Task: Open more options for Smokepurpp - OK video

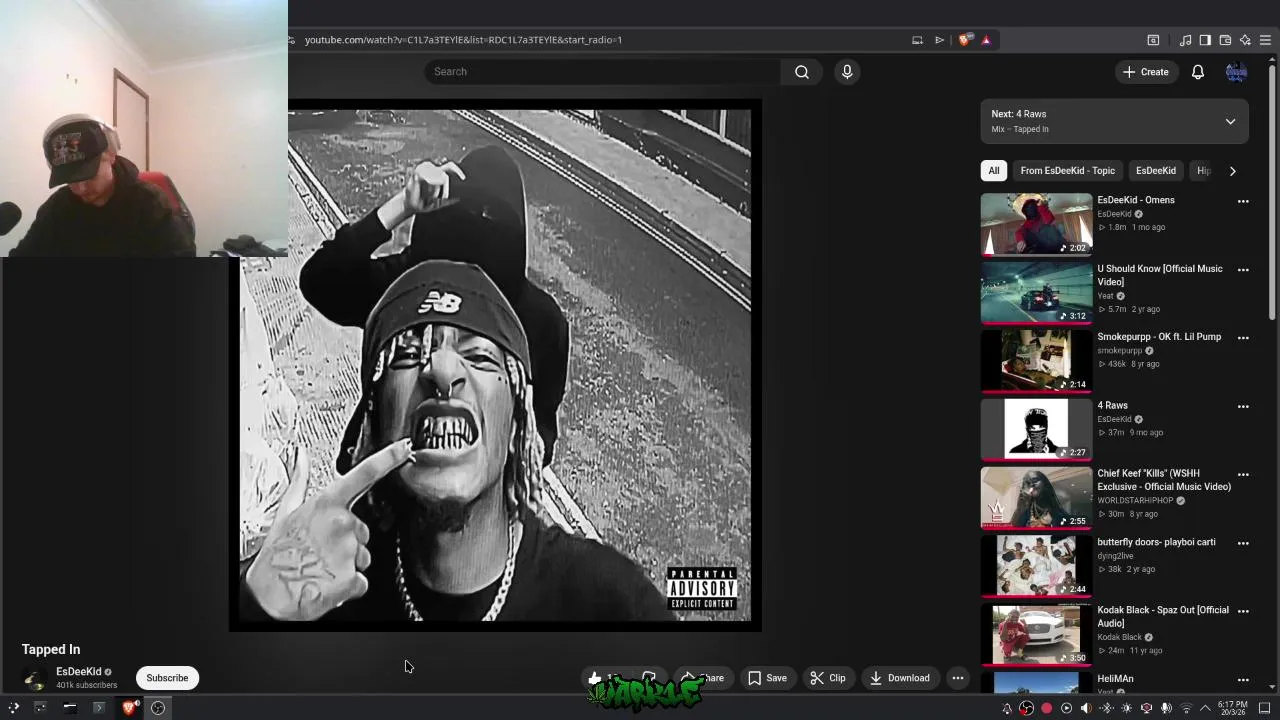Action: coord(1243,338)
